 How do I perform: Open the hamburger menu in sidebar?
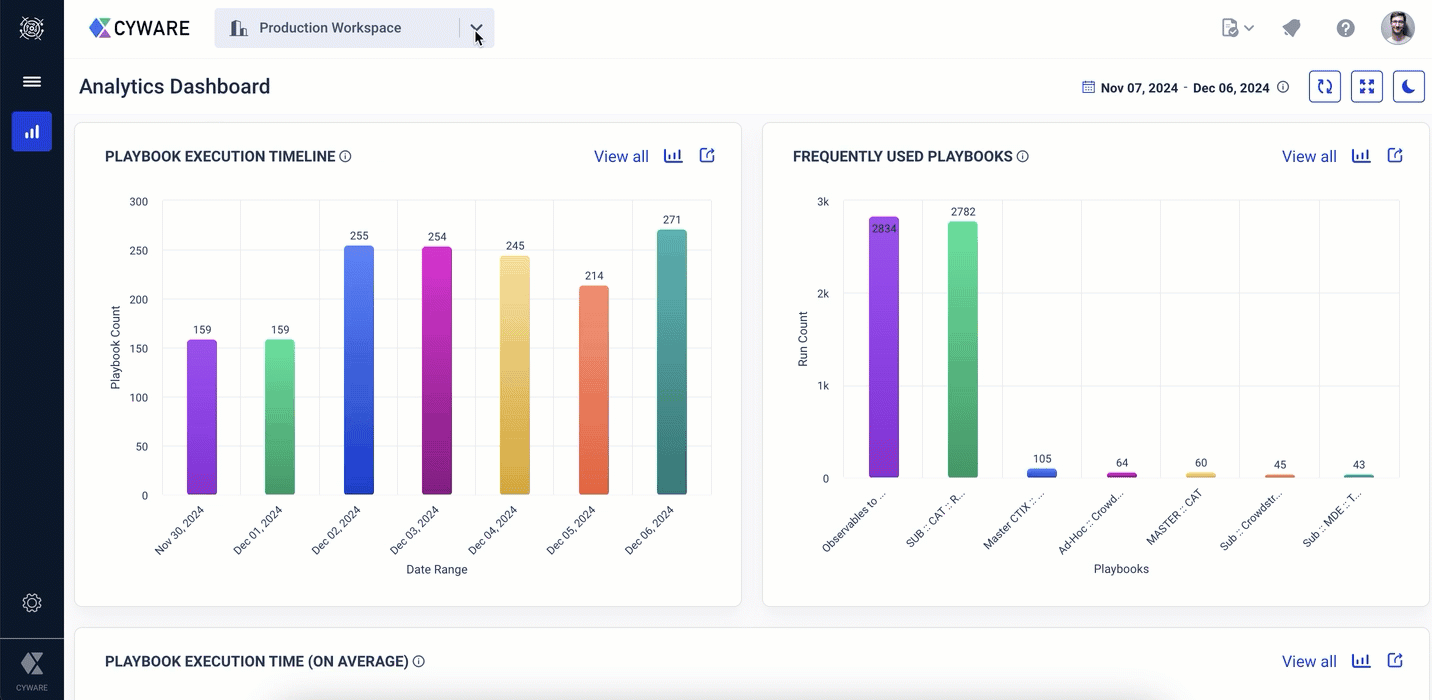32,82
